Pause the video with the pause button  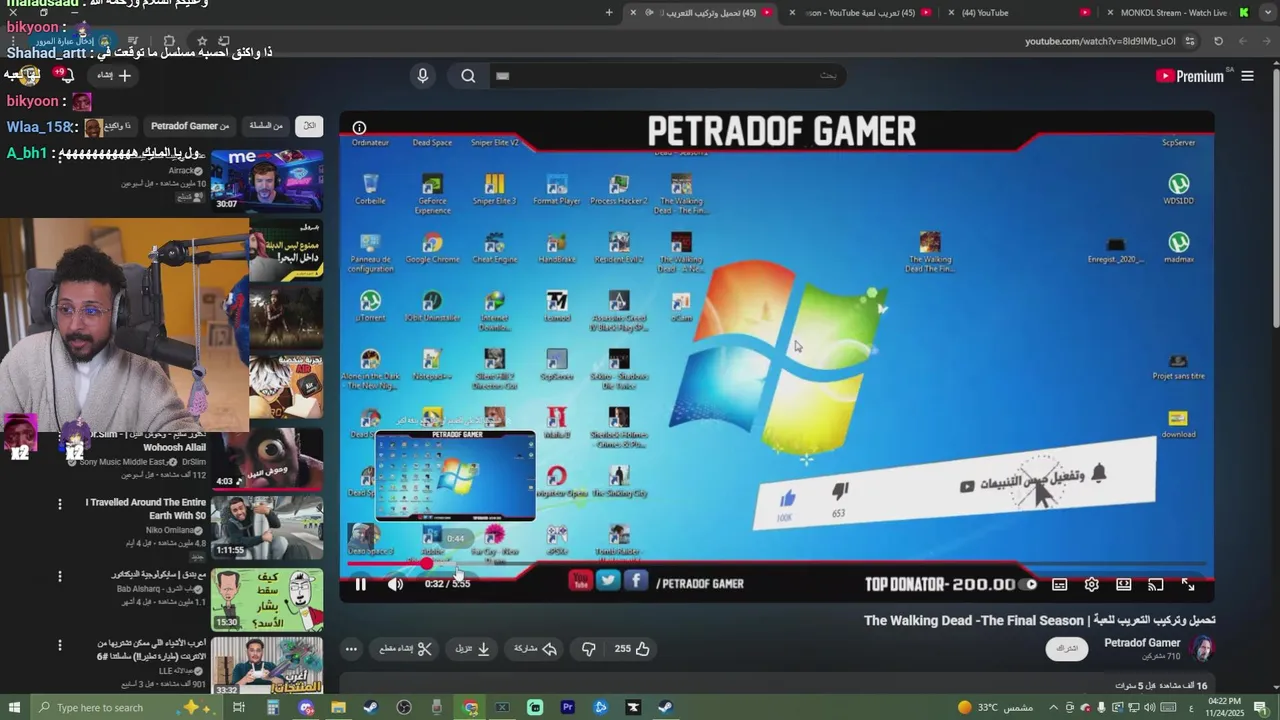(361, 584)
